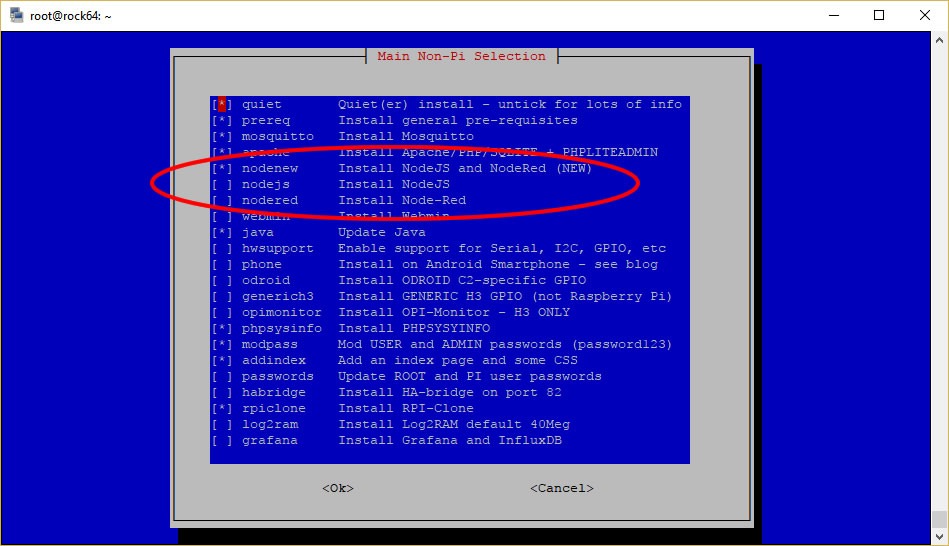
Task: Click 'Install NodeJS and NodeRed (NEW)' text
Action: coord(465,168)
